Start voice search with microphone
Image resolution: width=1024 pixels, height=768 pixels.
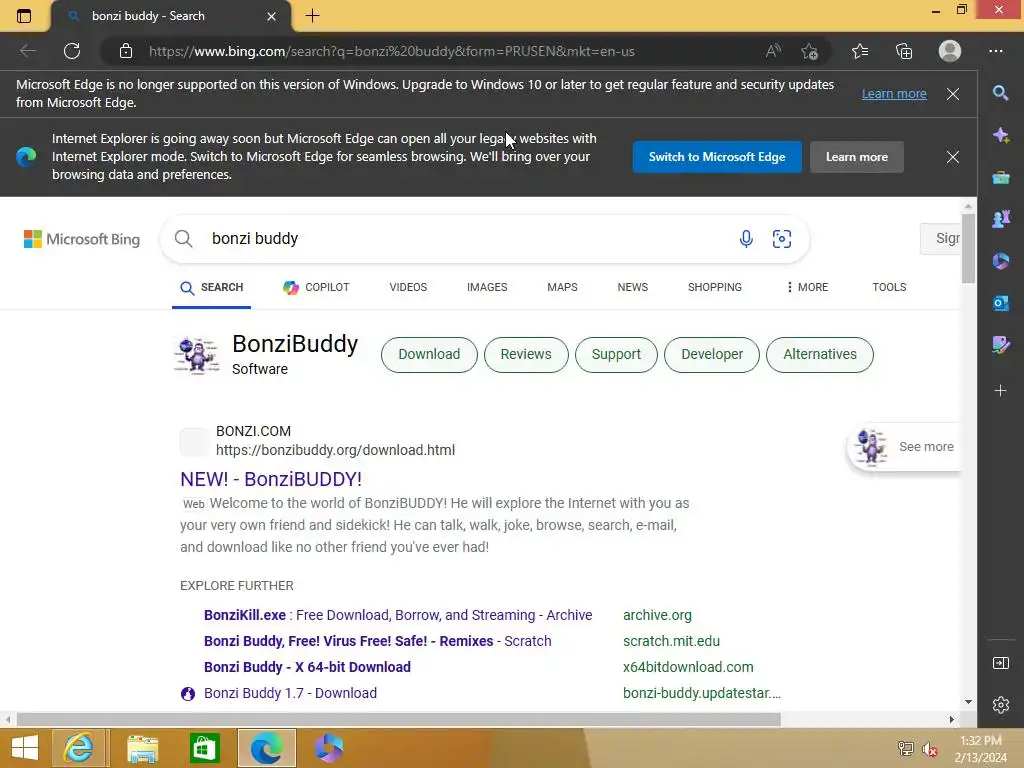pyautogui.click(x=746, y=238)
